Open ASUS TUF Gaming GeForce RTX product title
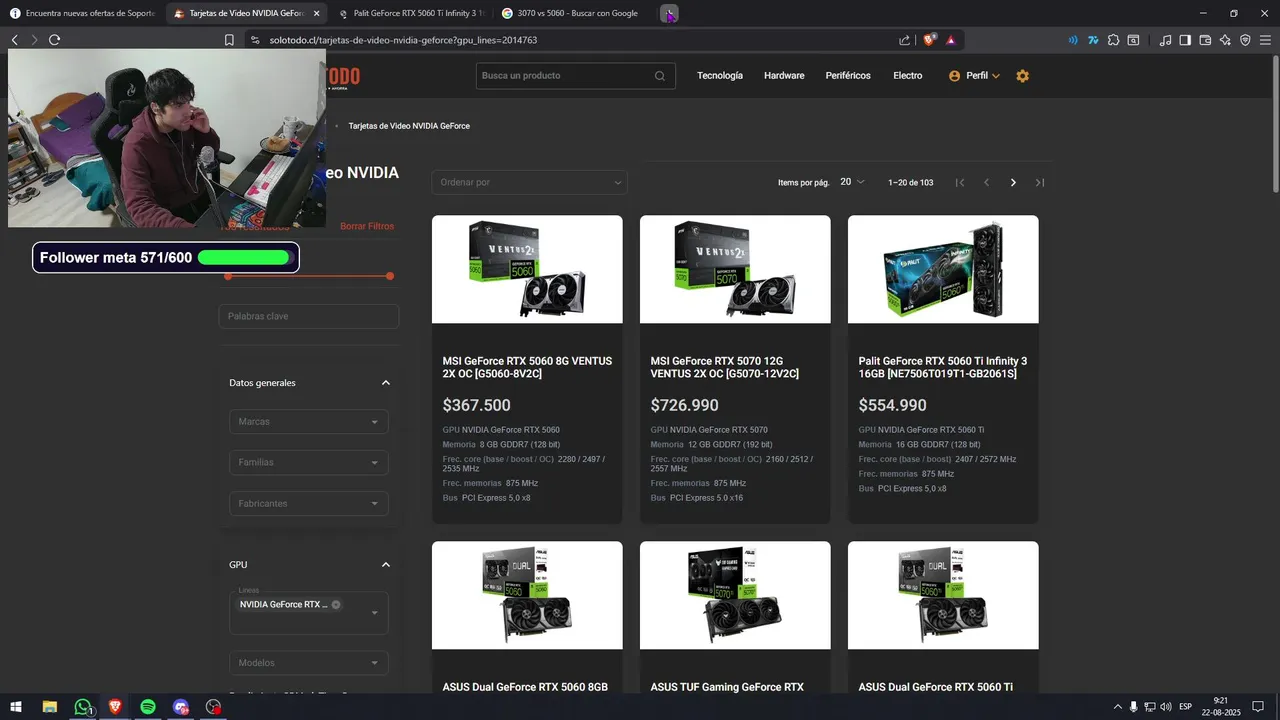This screenshot has height=720, width=1280. tap(727, 687)
